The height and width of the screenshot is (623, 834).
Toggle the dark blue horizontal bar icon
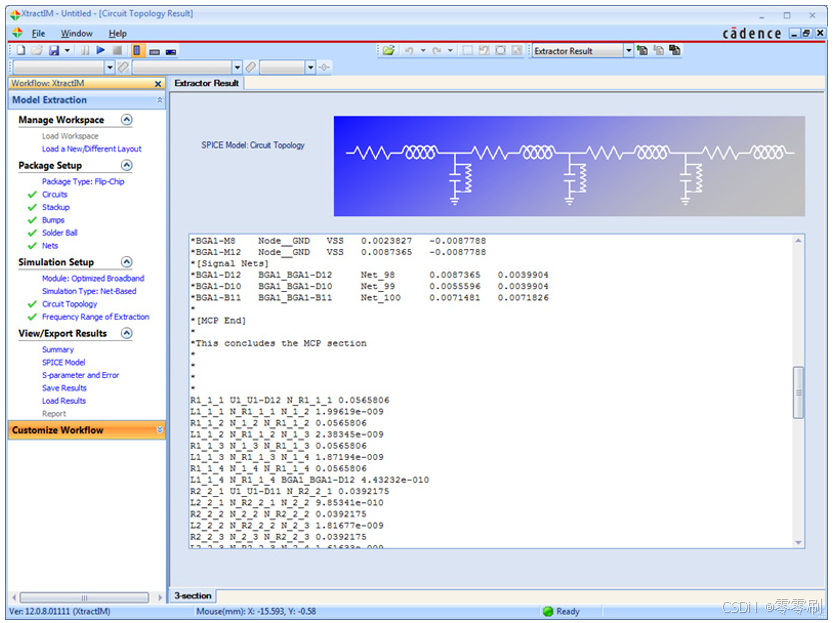point(171,52)
